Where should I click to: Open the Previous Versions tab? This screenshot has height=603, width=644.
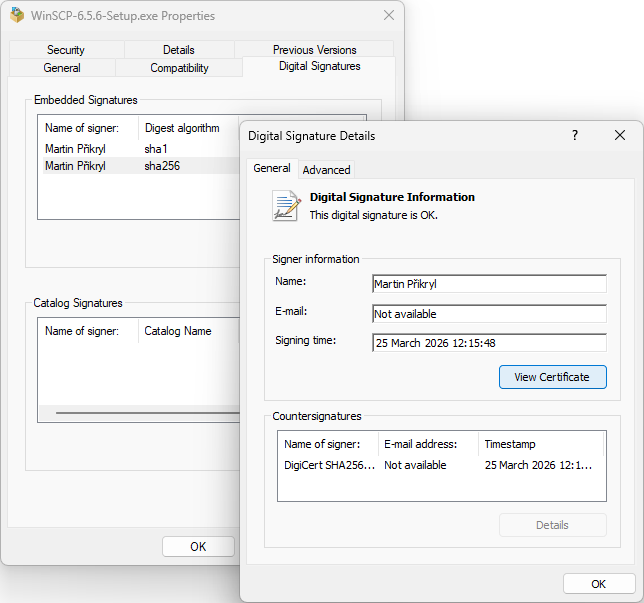click(x=314, y=50)
